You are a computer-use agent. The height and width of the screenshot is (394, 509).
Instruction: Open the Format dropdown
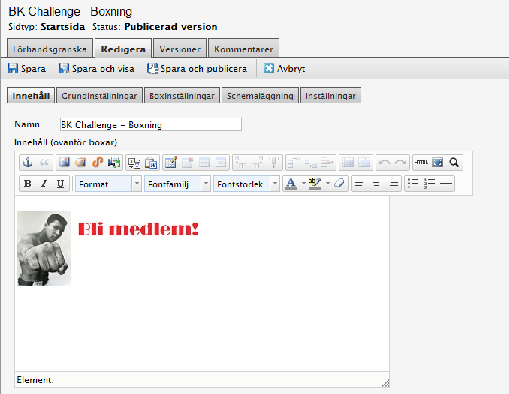[108, 184]
